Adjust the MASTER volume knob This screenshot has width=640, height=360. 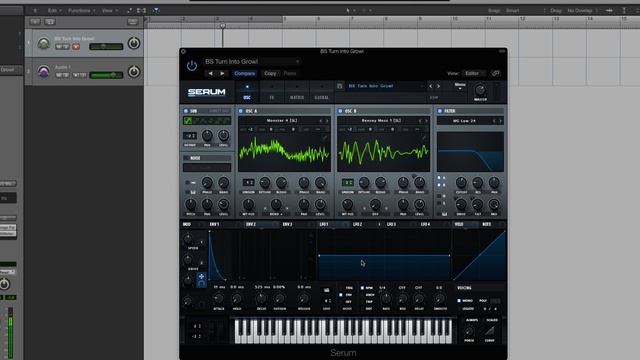(480, 90)
